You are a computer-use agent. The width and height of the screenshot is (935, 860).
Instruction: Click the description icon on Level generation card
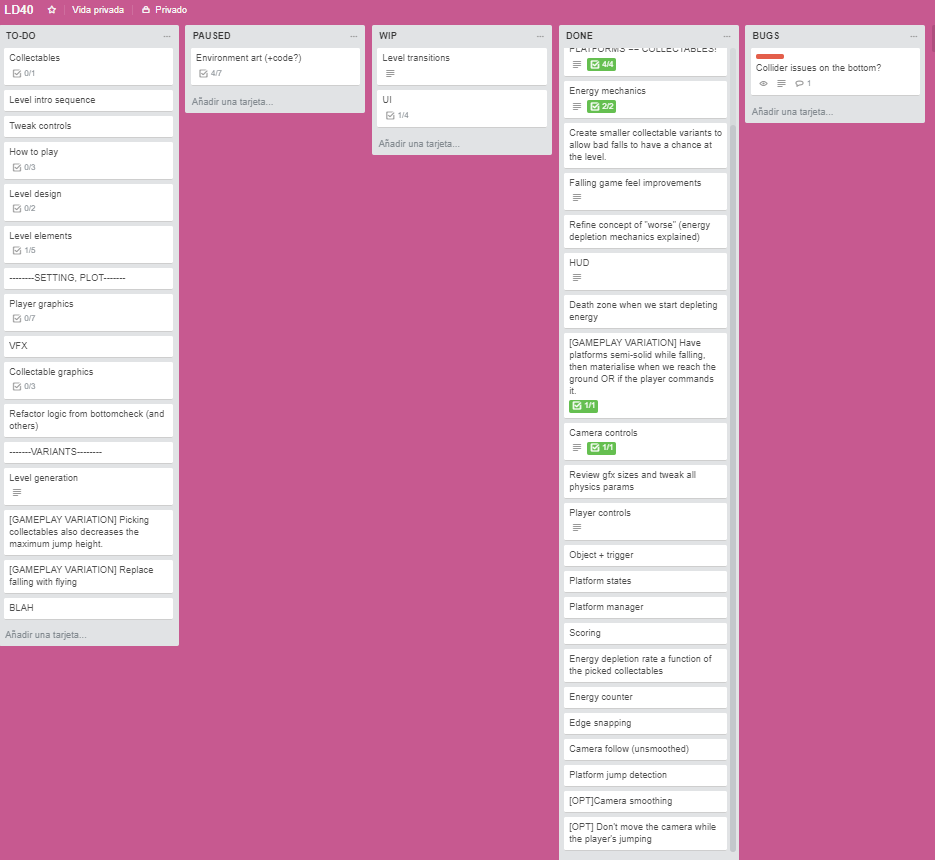click(17, 493)
